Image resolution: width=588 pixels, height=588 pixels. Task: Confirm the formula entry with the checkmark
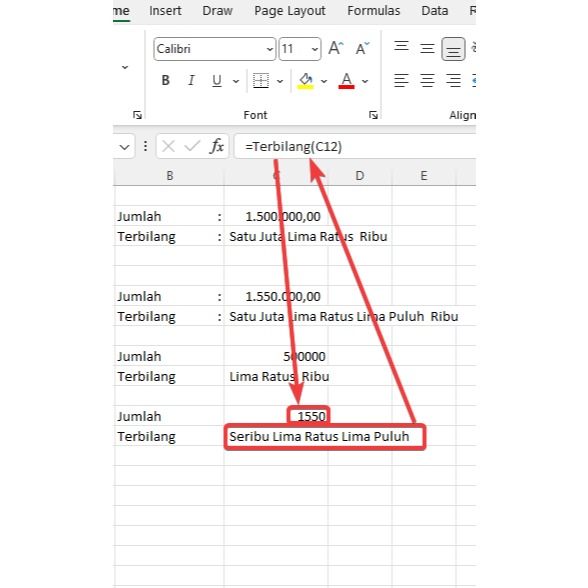(192, 146)
